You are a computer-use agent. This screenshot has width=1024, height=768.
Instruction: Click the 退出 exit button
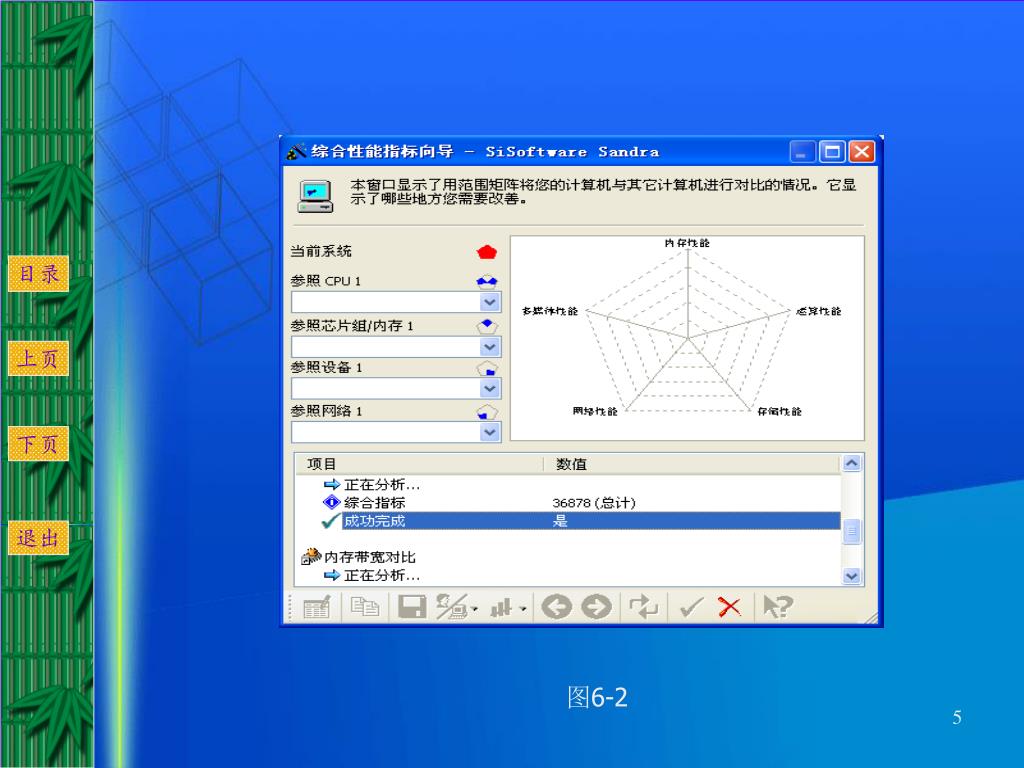point(38,538)
